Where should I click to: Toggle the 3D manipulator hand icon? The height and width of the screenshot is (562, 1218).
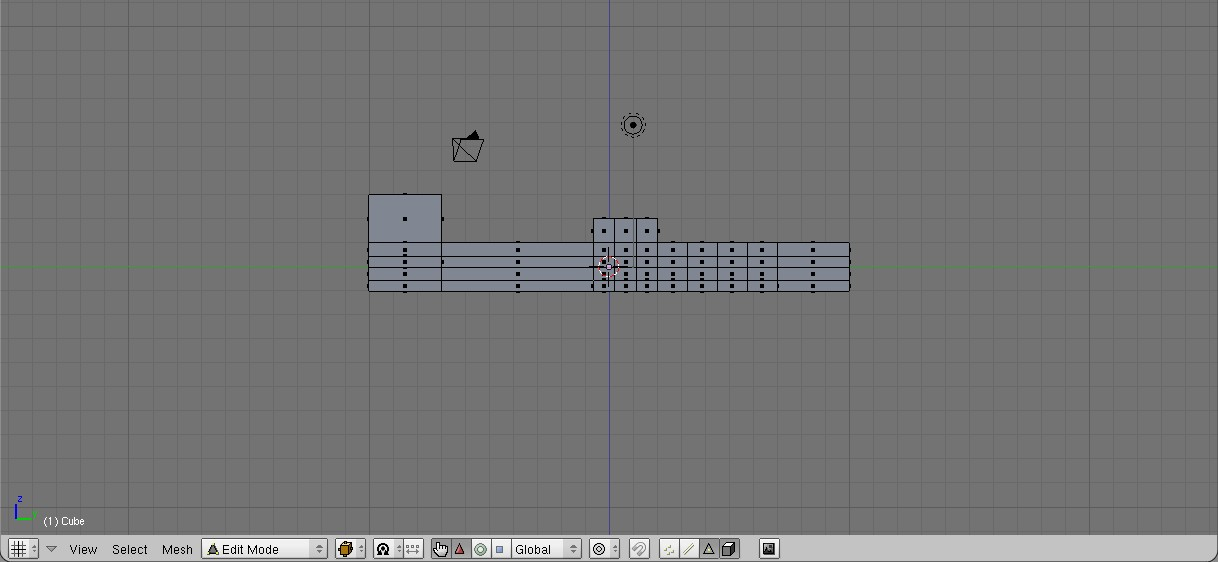point(441,549)
